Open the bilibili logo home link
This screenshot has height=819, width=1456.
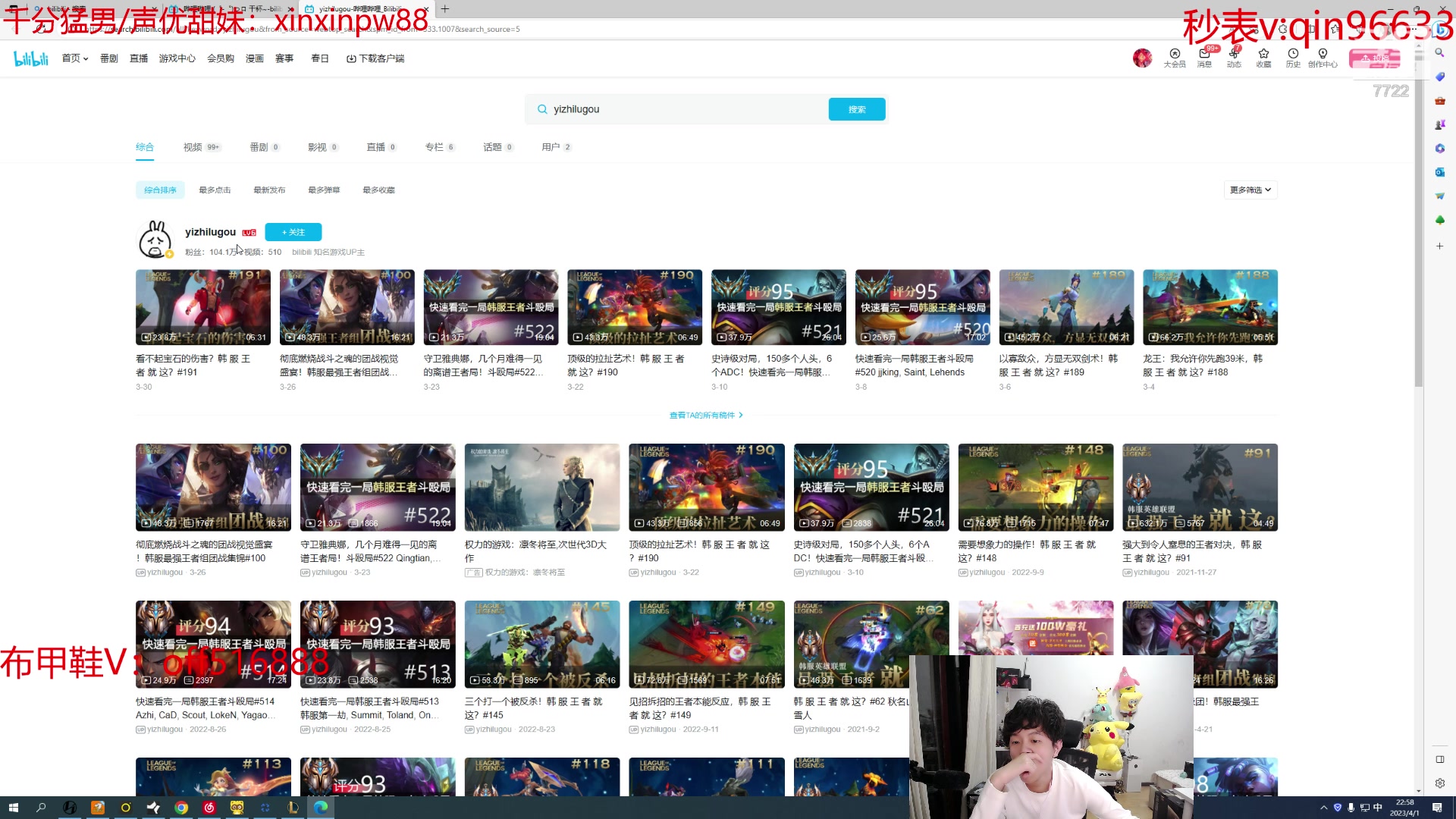click(x=31, y=58)
